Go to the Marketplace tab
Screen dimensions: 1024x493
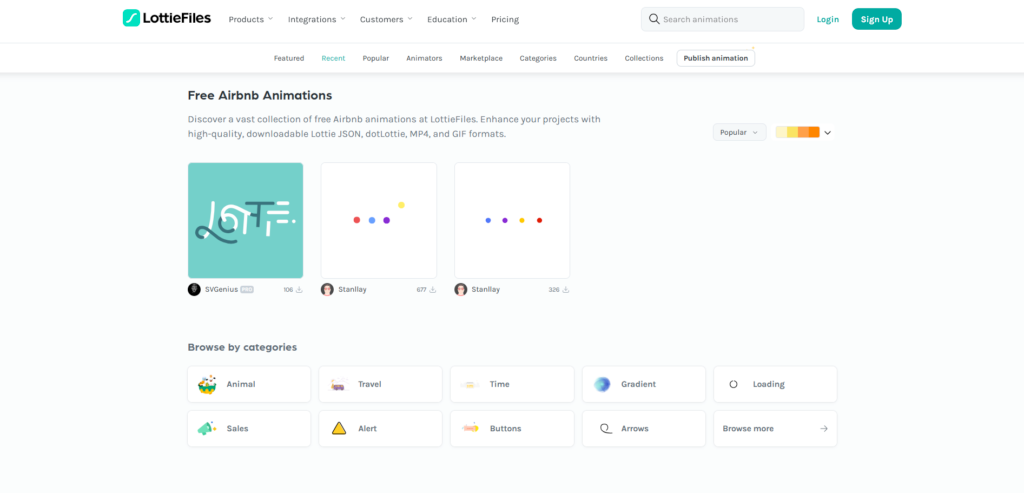point(481,58)
